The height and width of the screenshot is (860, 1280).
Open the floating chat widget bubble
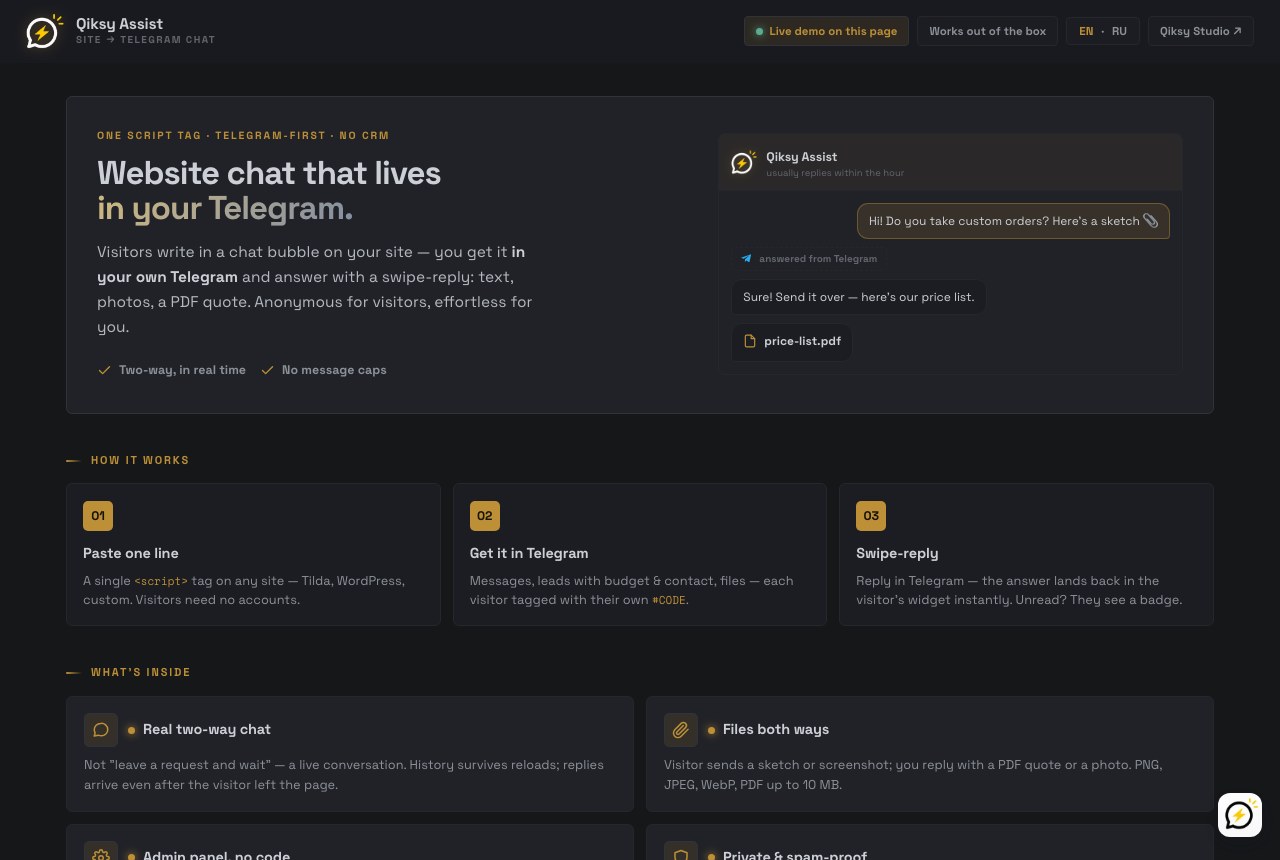[1240, 815]
